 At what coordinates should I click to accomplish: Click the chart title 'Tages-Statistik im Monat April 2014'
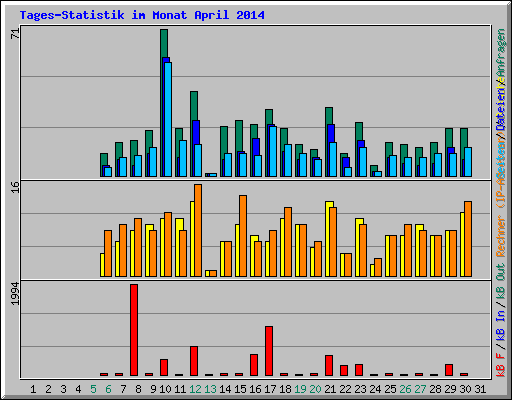142,15
